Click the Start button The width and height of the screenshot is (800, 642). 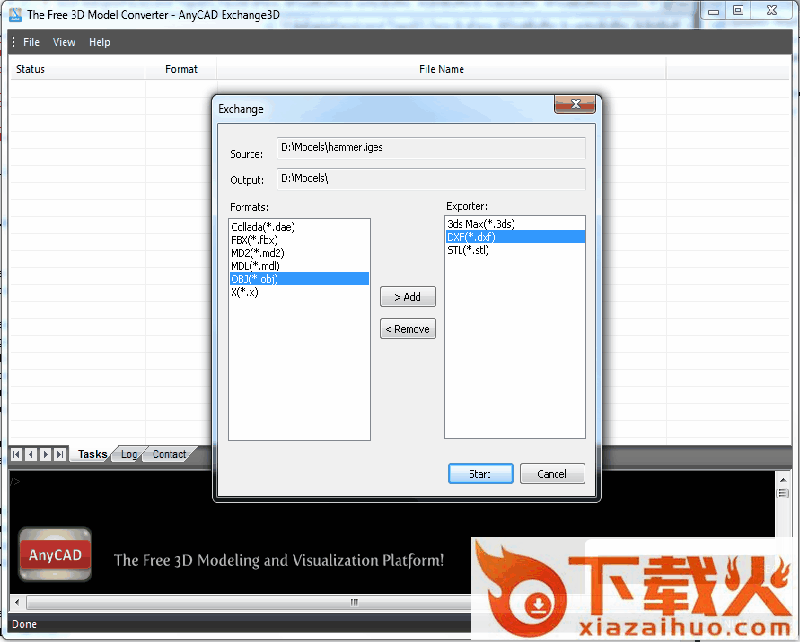click(481, 474)
